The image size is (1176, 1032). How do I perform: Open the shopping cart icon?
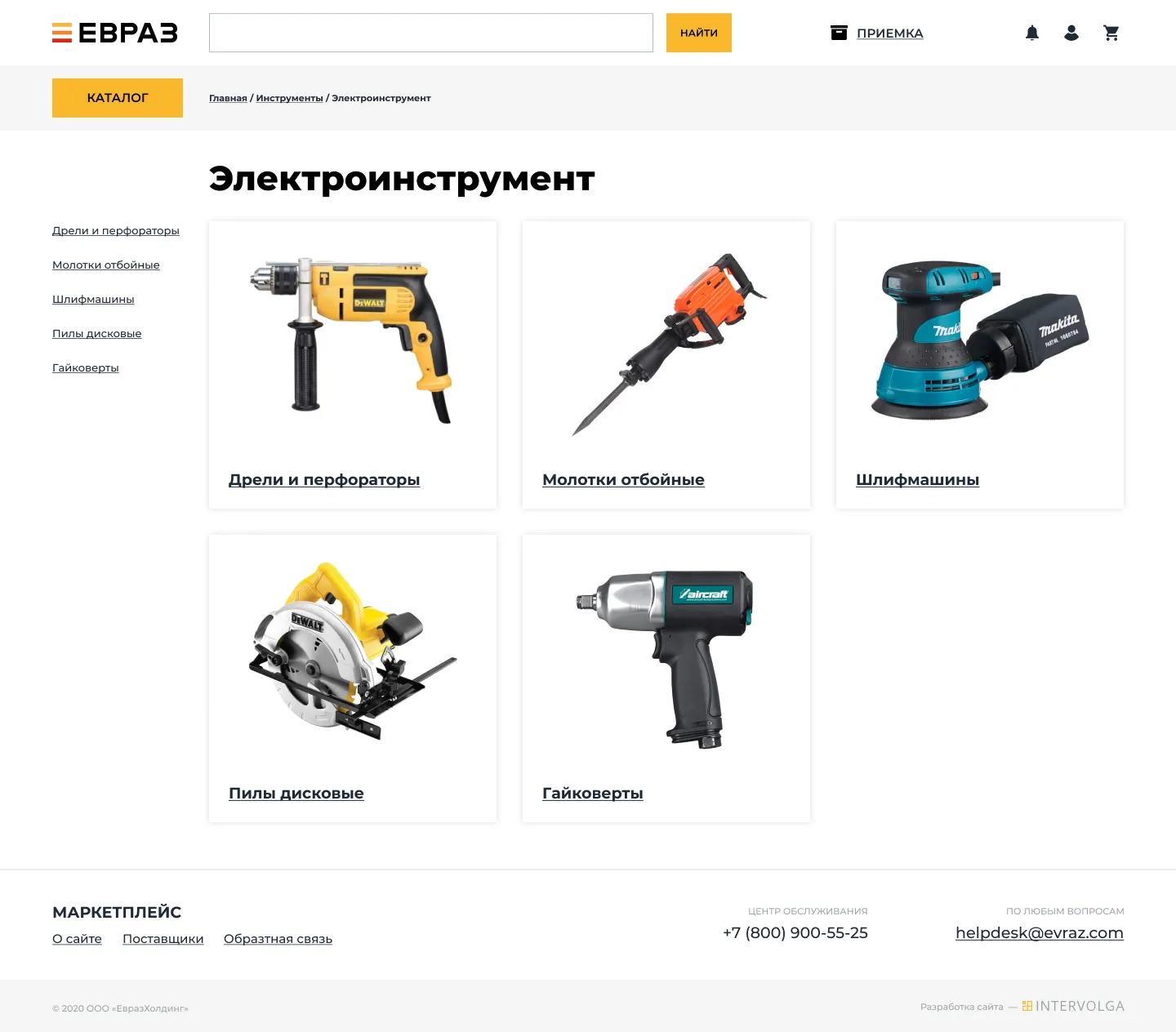pos(1111,33)
